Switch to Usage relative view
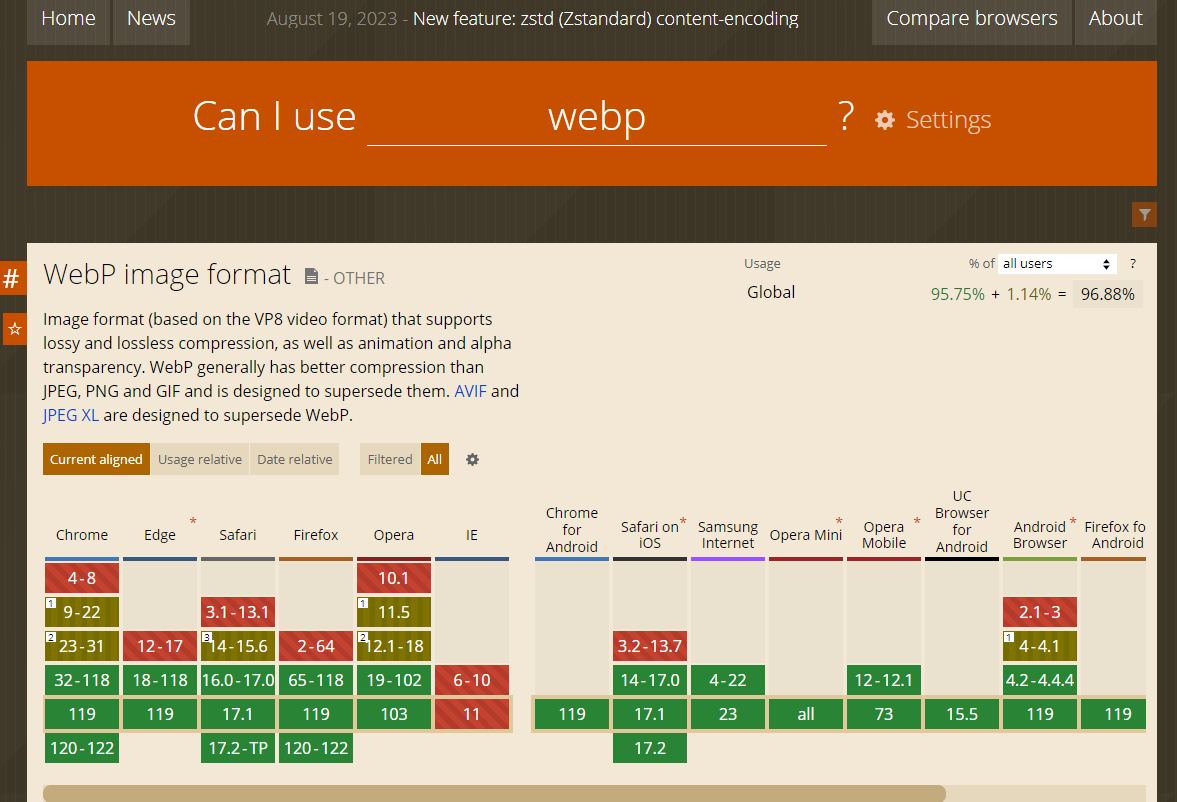Viewport: 1177px width, 802px height. 200,460
